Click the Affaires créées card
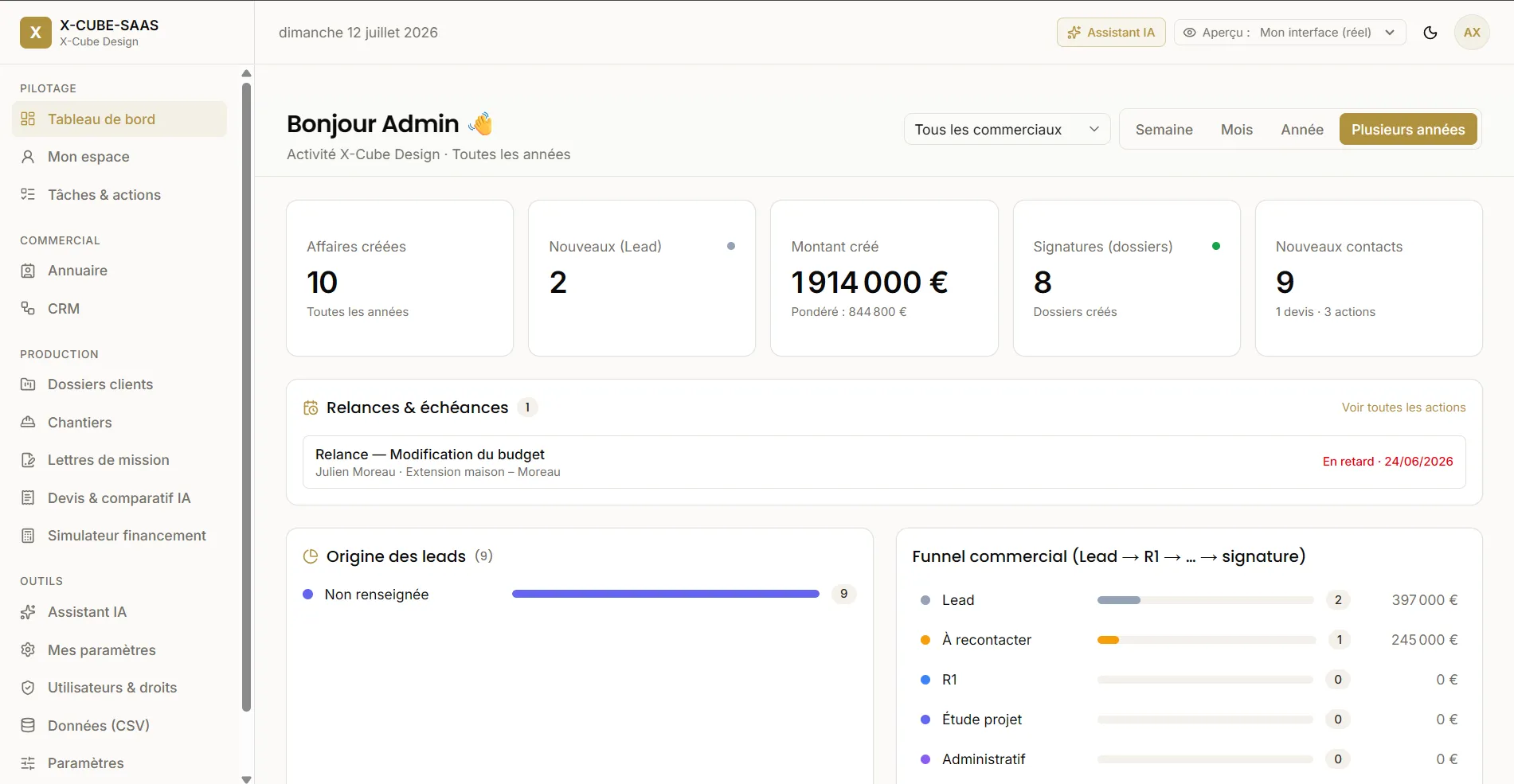 pyautogui.click(x=400, y=278)
